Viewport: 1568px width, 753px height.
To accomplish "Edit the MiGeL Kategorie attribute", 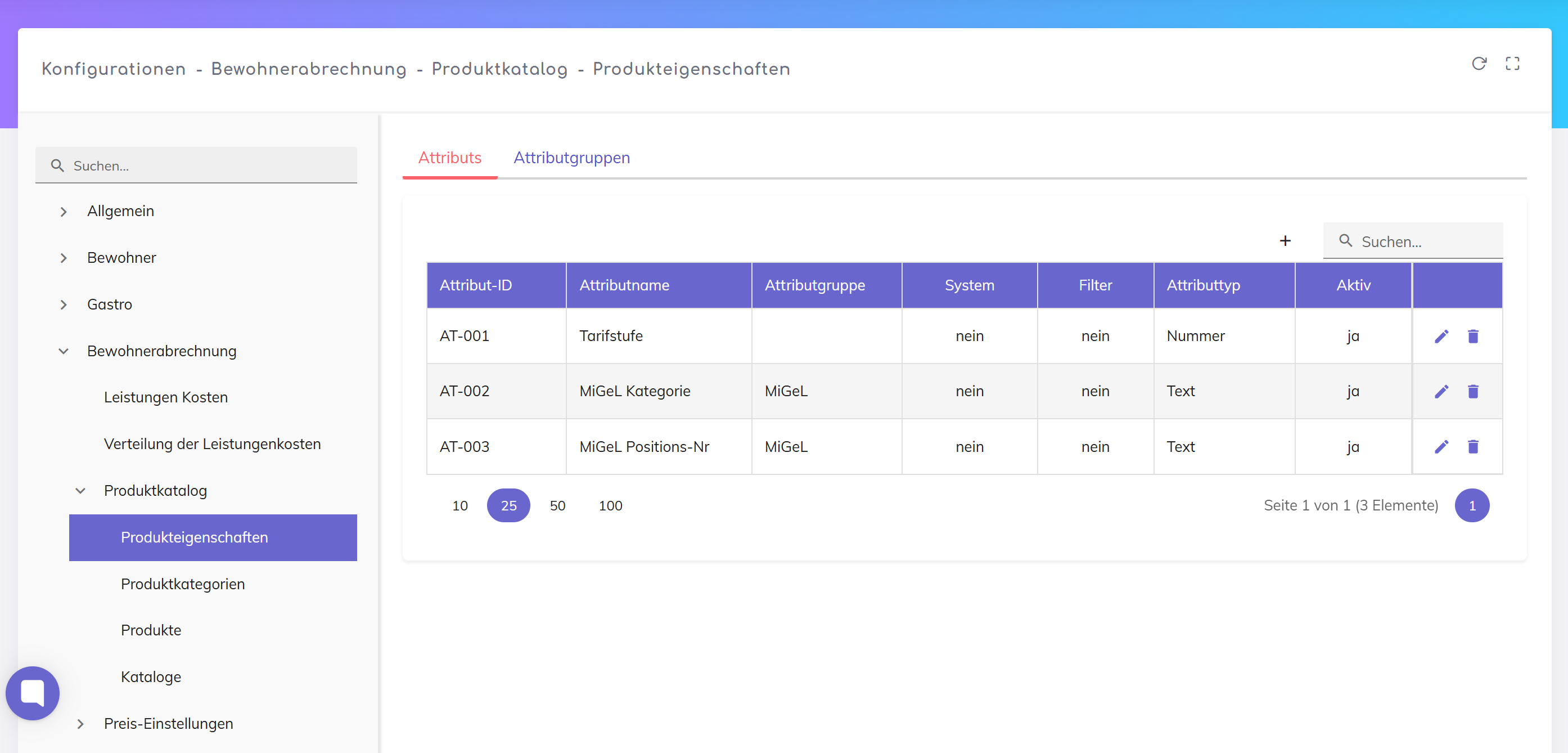I will [x=1441, y=391].
